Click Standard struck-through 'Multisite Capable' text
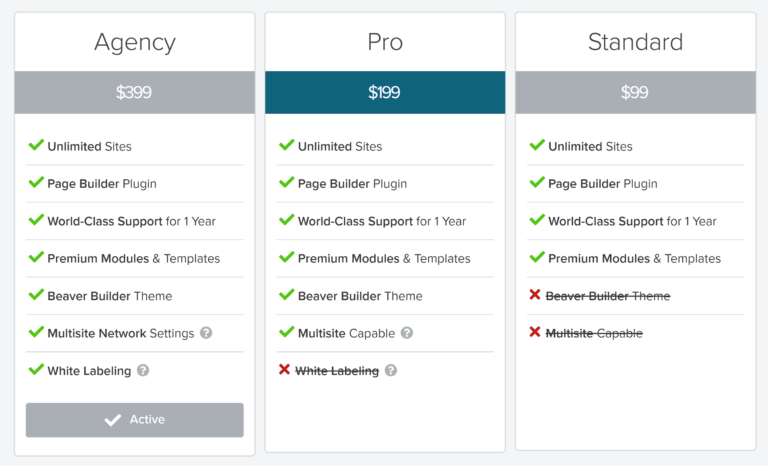The height and width of the screenshot is (466, 768). (x=594, y=334)
